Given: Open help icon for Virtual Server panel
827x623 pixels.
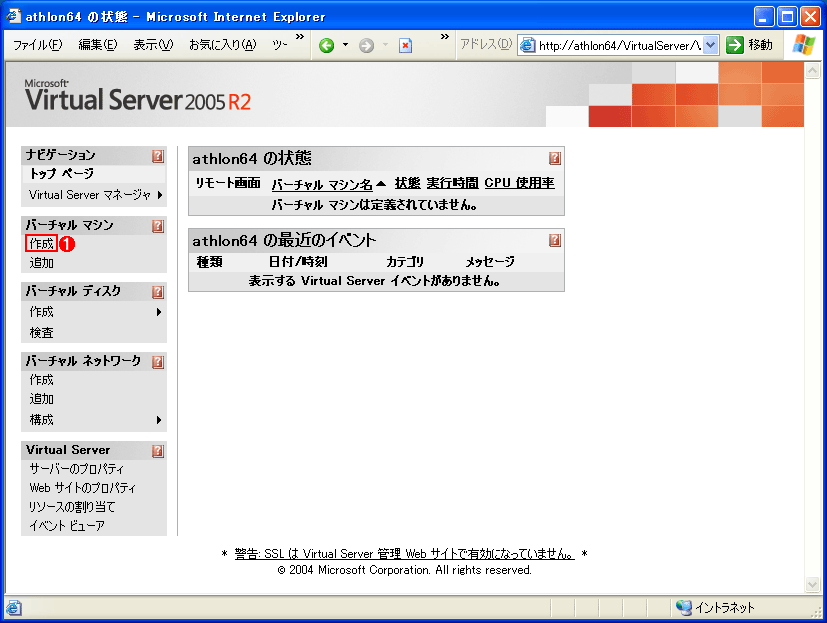Looking at the screenshot, I should [x=158, y=451].
